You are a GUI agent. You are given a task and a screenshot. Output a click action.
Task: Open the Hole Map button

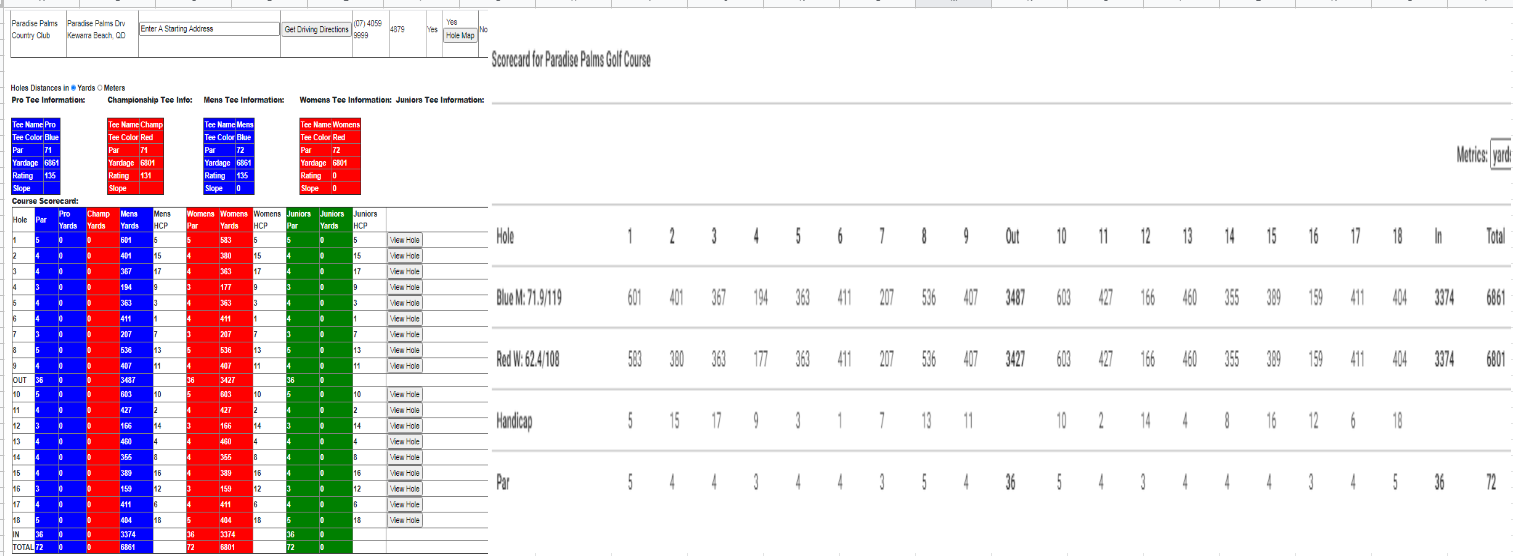pyautogui.click(x=460, y=36)
